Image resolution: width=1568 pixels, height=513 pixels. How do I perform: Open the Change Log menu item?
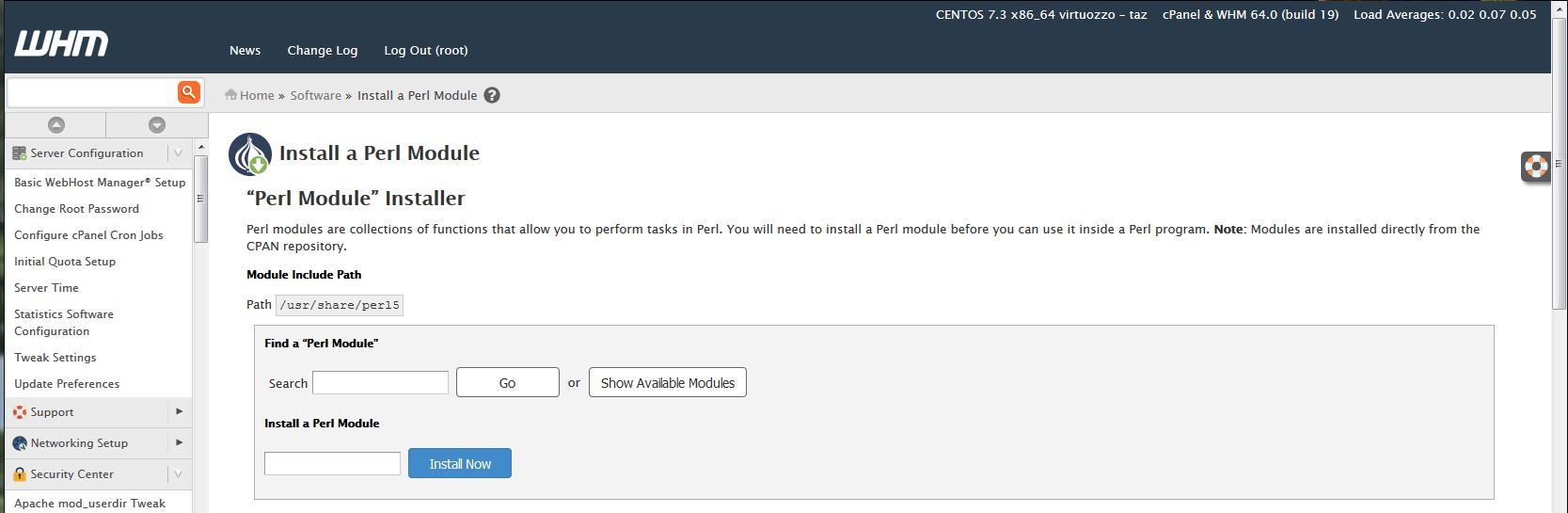[x=322, y=50]
